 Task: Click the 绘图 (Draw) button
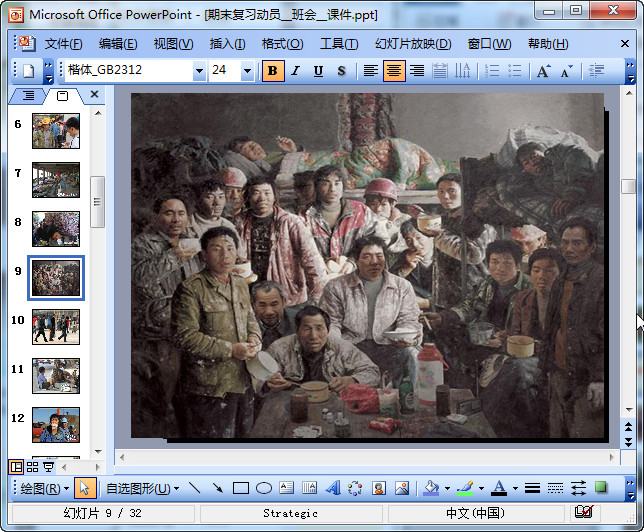45,488
